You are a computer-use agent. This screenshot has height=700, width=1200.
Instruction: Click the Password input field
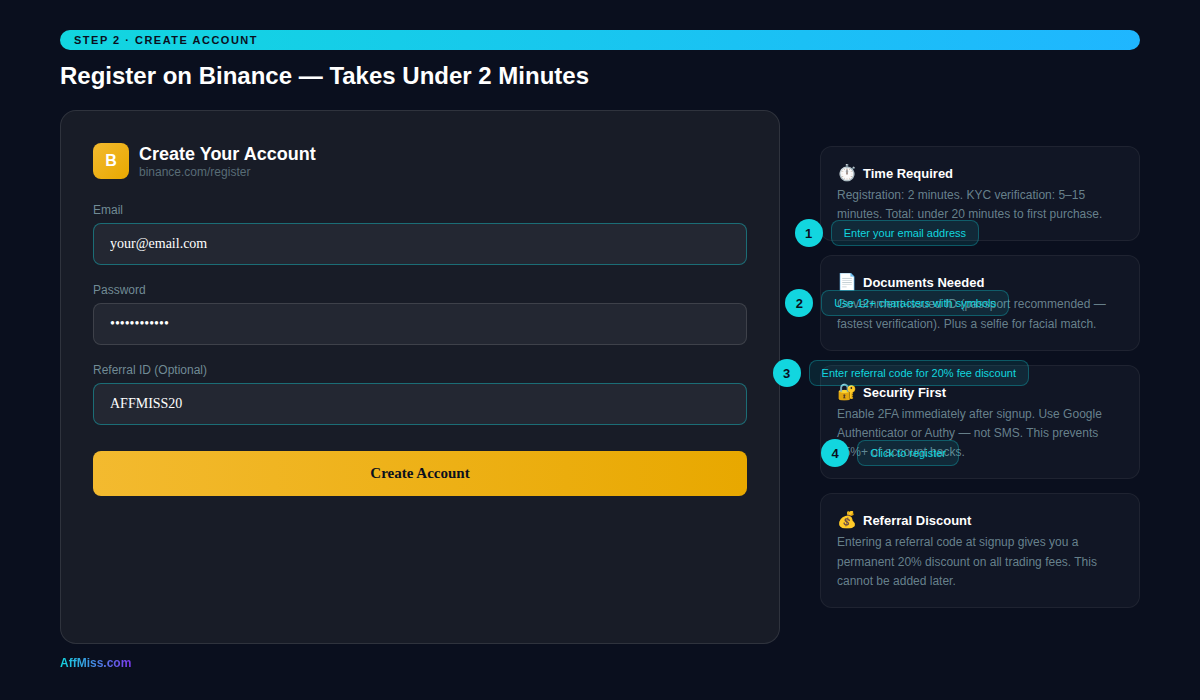[x=420, y=323]
